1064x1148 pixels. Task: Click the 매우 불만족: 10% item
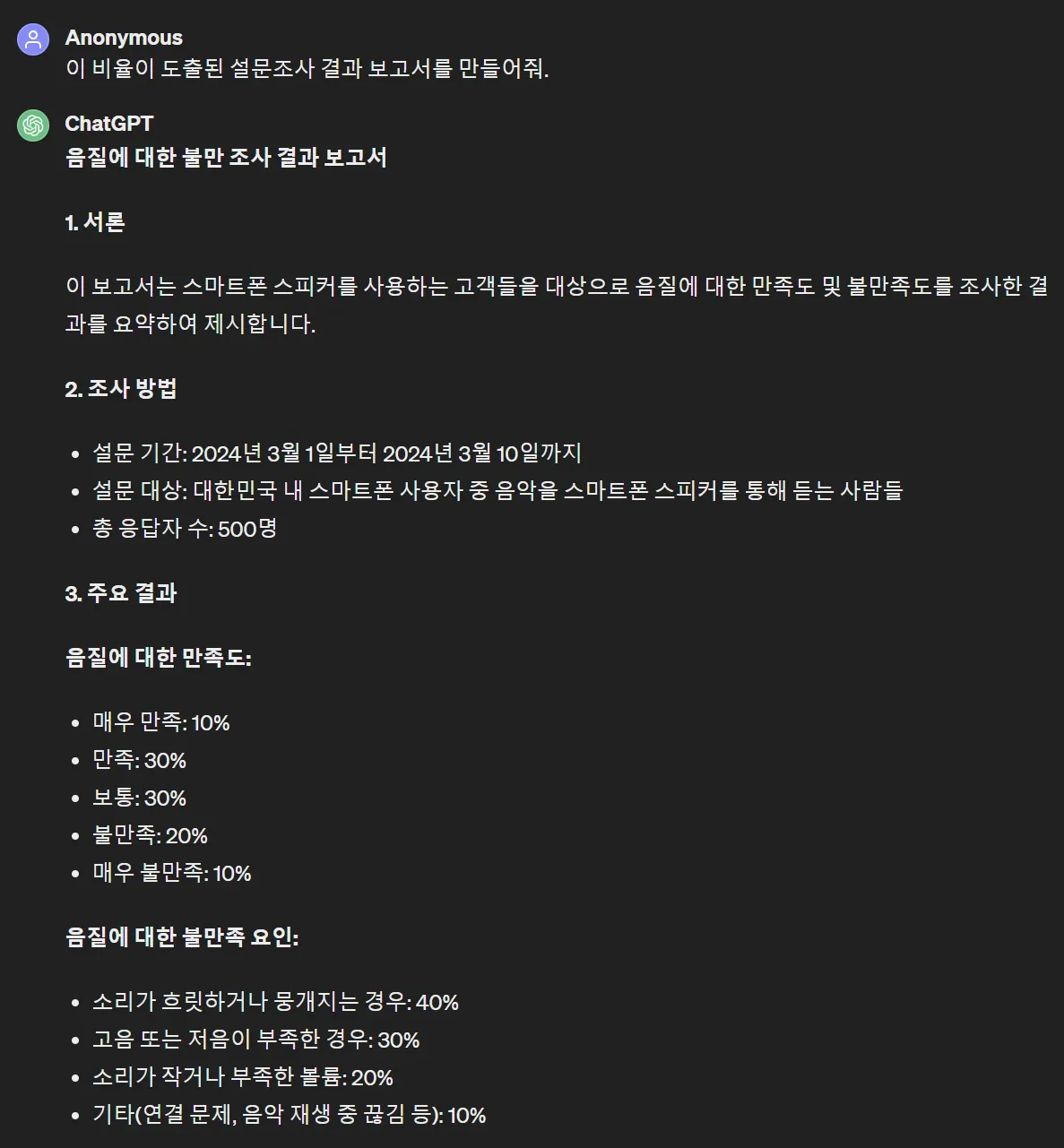(x=172, y=873)
